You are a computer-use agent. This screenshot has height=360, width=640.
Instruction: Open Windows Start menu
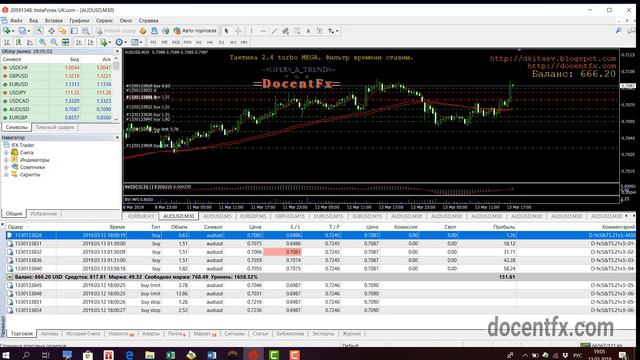6,355
